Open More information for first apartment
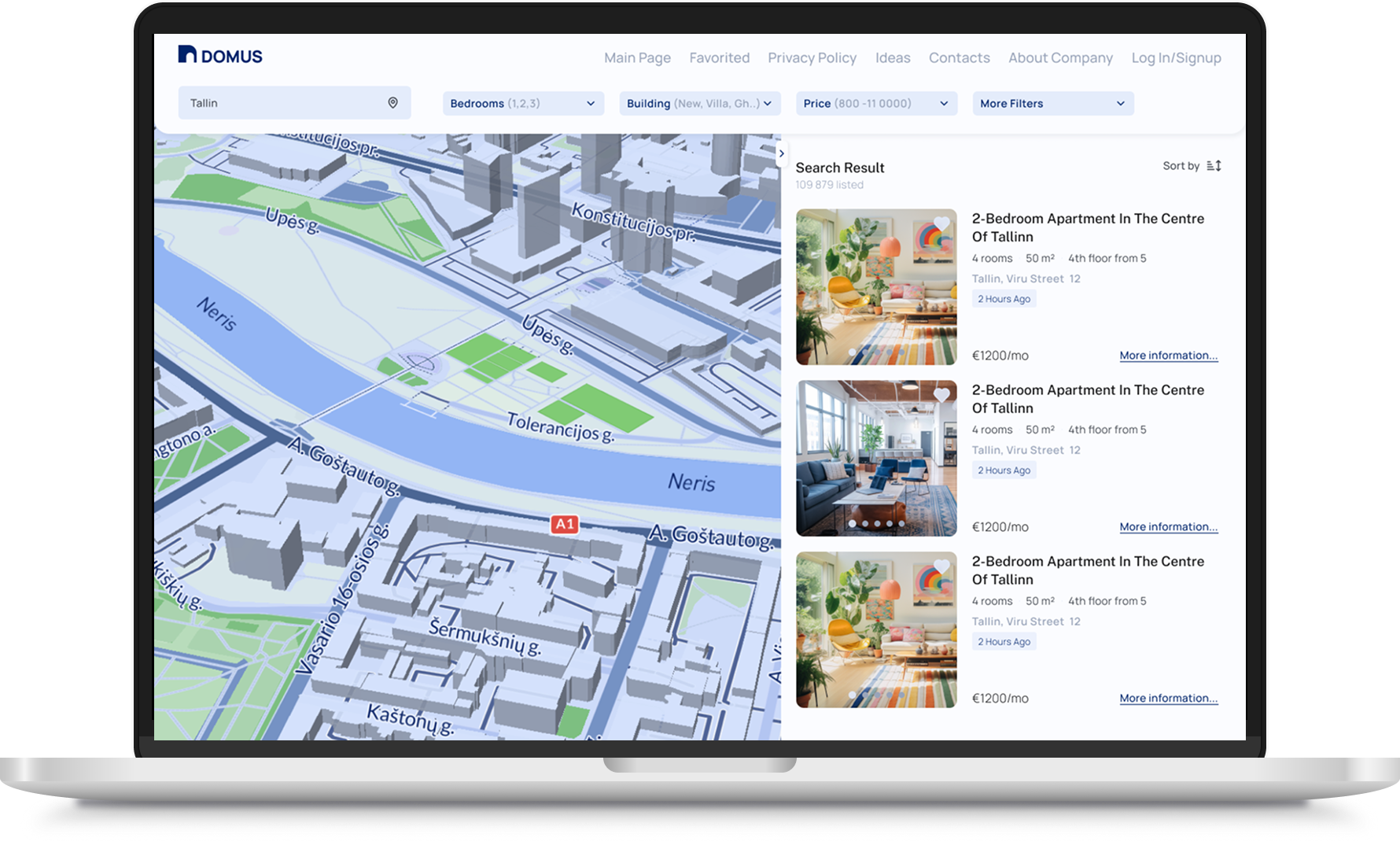This screenshot has height=845, width=1400. tap(1168, 355)
